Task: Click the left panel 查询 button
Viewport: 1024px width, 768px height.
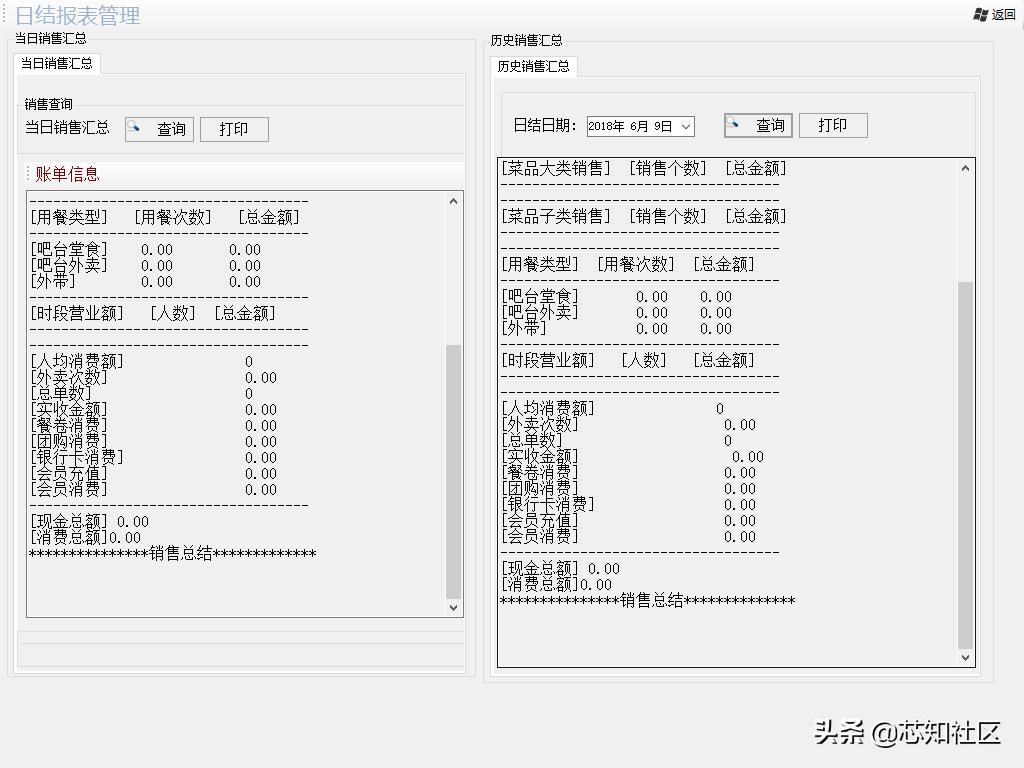Action: [158, 128]
